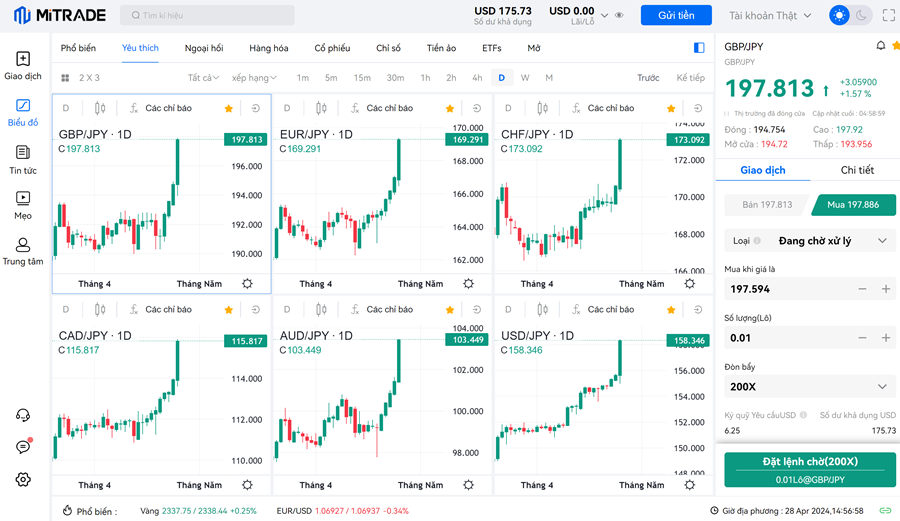Image resolution: width=900 pixels, height=521 pixels.
Task: Open the Chi tiết tab in order panel
Action: point(857,170)
